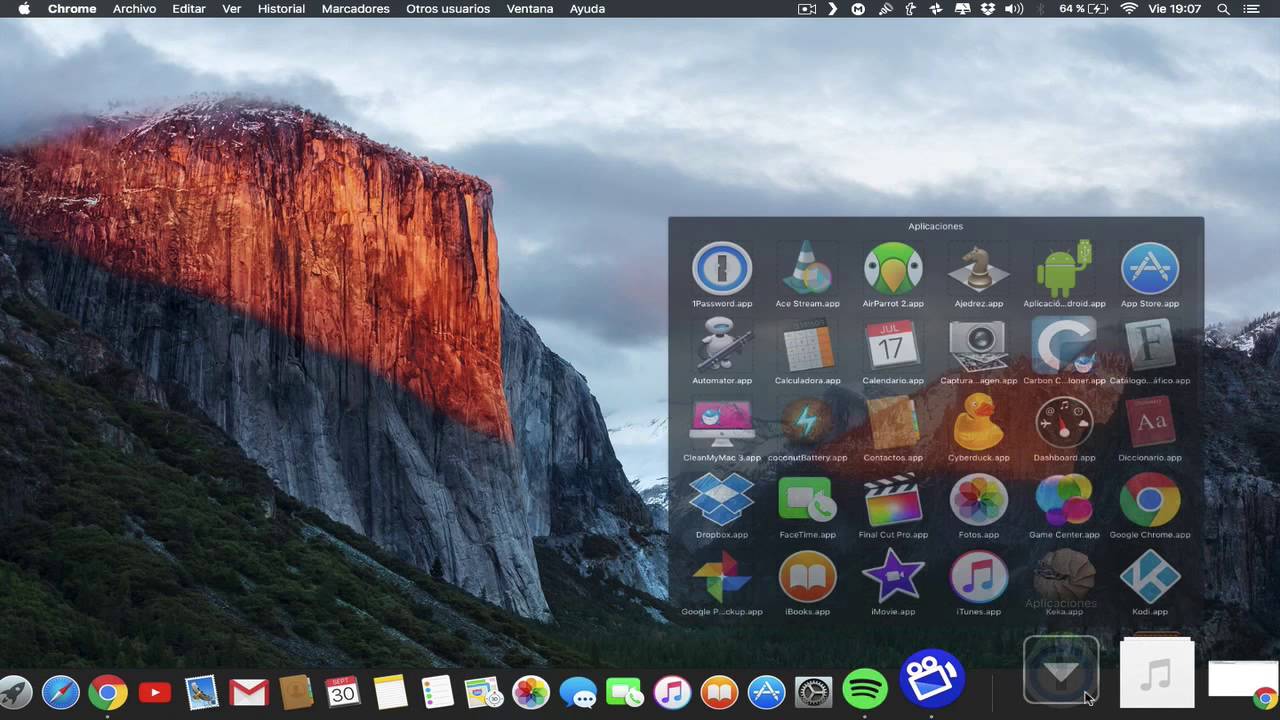Open the Calendar icon showing 30 in the Dock
The image size is (1280, 720).
pyautogui.click(x=343, y=692)
